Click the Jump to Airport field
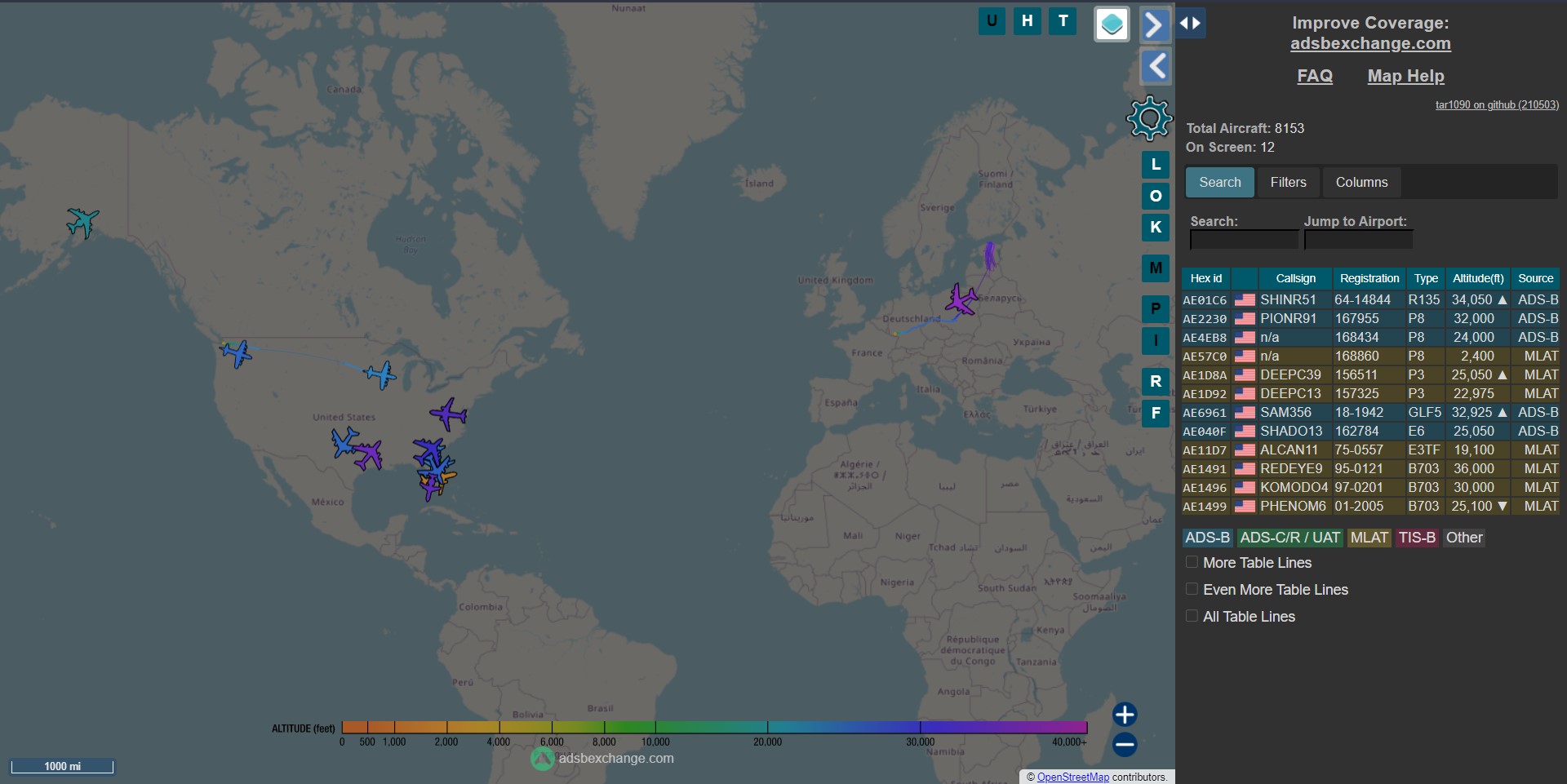This screenshot has width=1567, height=784. click(1358, 239)
